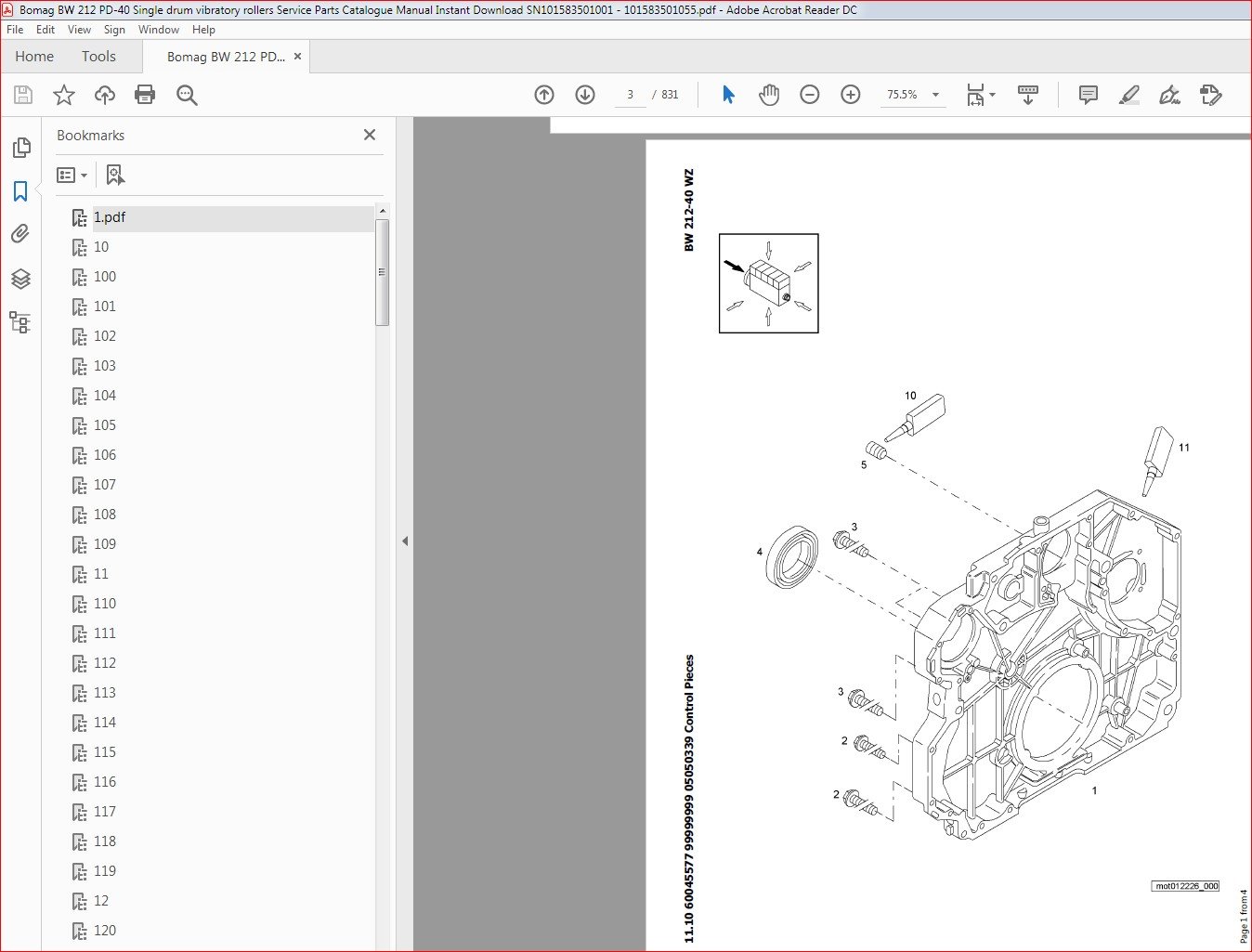Open the Edit menu
1252x952 pixels.
point(46,30)
